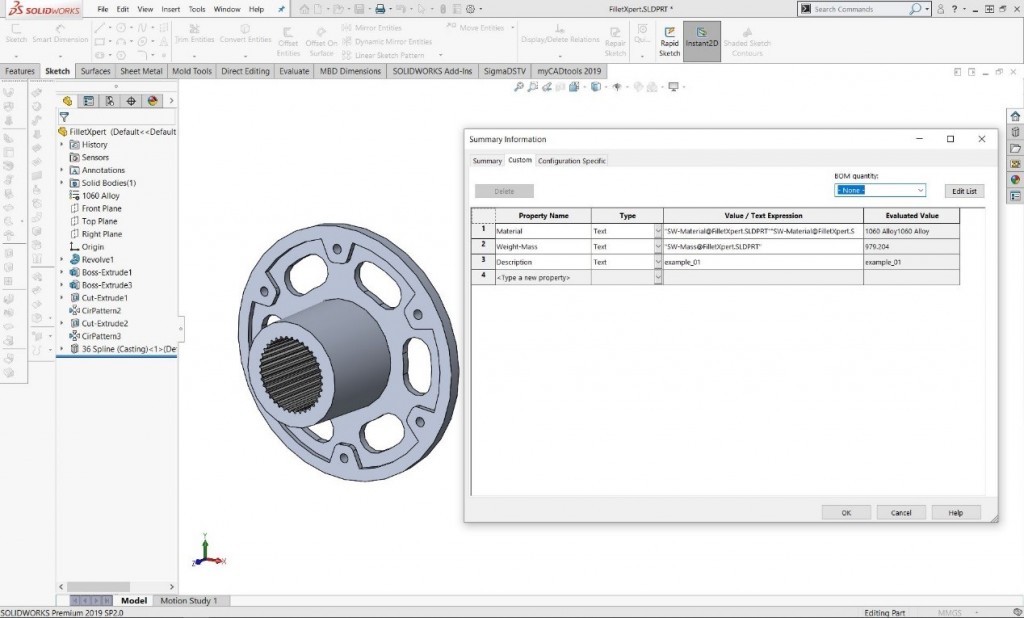
Task: Open SOLIDWORKS Resources home icon in task pane
Action: click(1016, 116)
